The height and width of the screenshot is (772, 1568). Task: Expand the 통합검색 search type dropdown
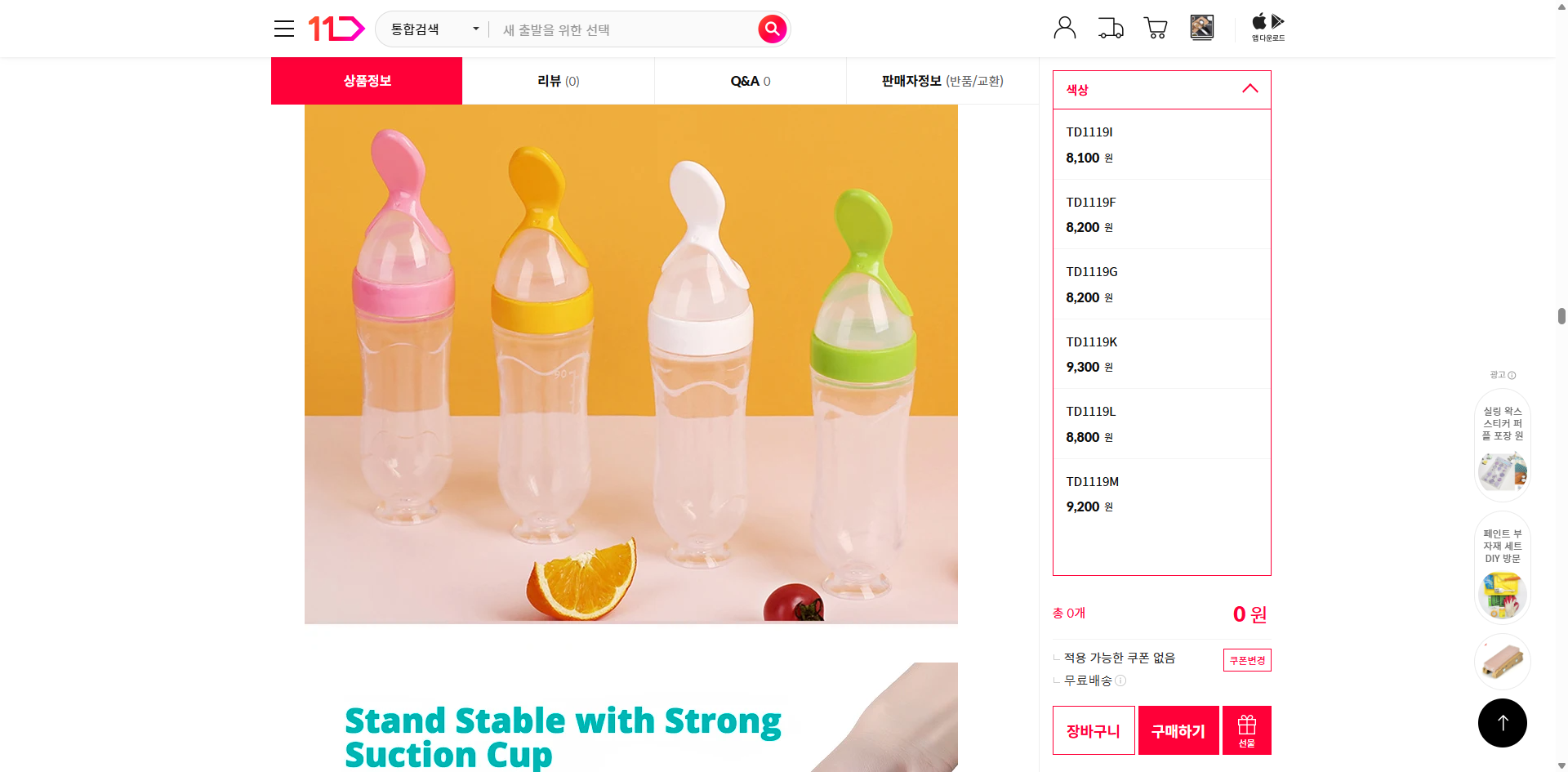(x=434, y=29)
